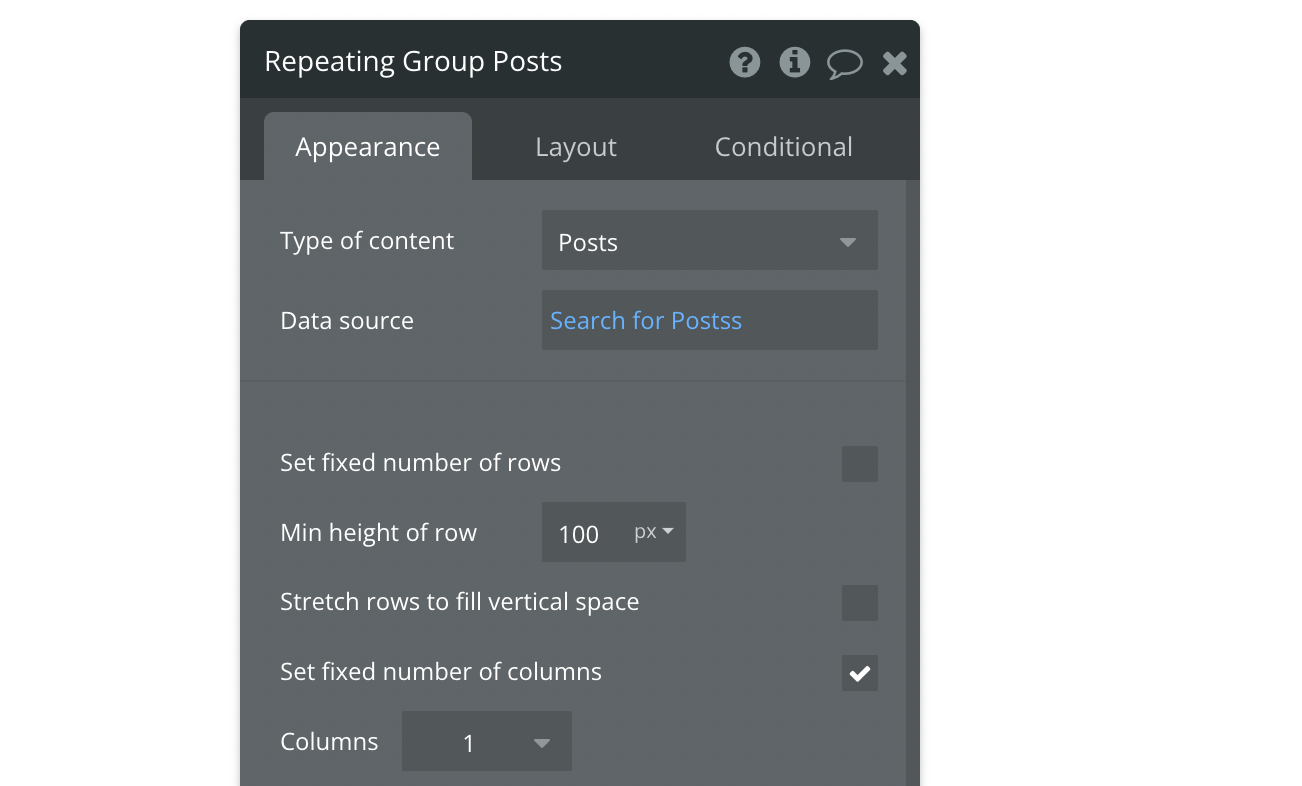Viewport: 1302px width, 786px height.
Task: Open the Conditional tab
Action: tap(783, 147)
